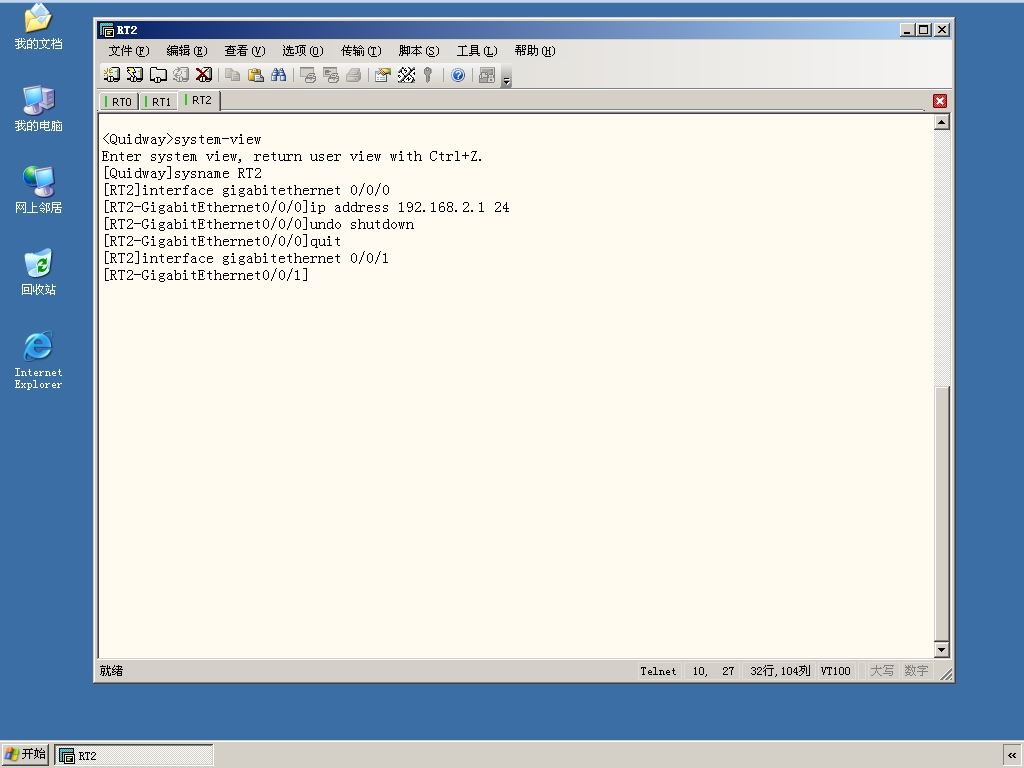Open Help blue question mark icon

click(458, 75)
